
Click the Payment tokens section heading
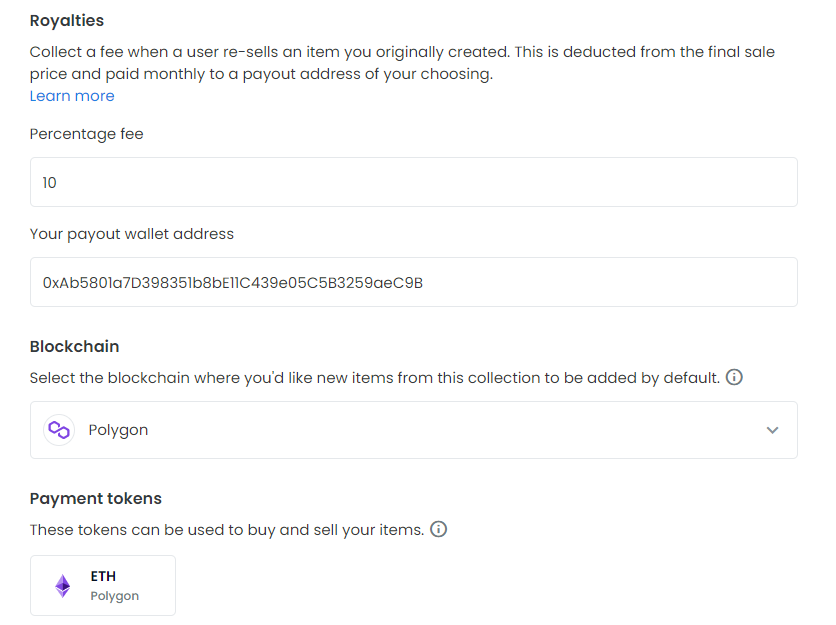[96, 498]
